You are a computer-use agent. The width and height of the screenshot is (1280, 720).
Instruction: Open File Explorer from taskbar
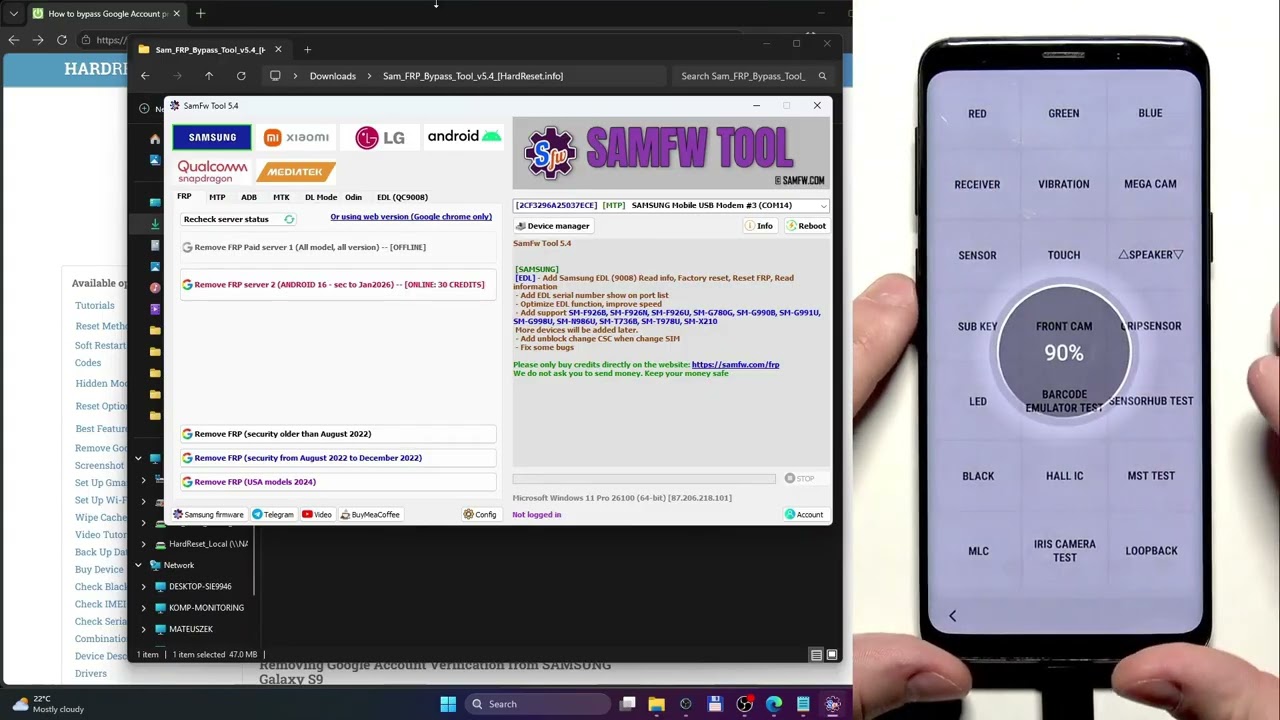656,704
